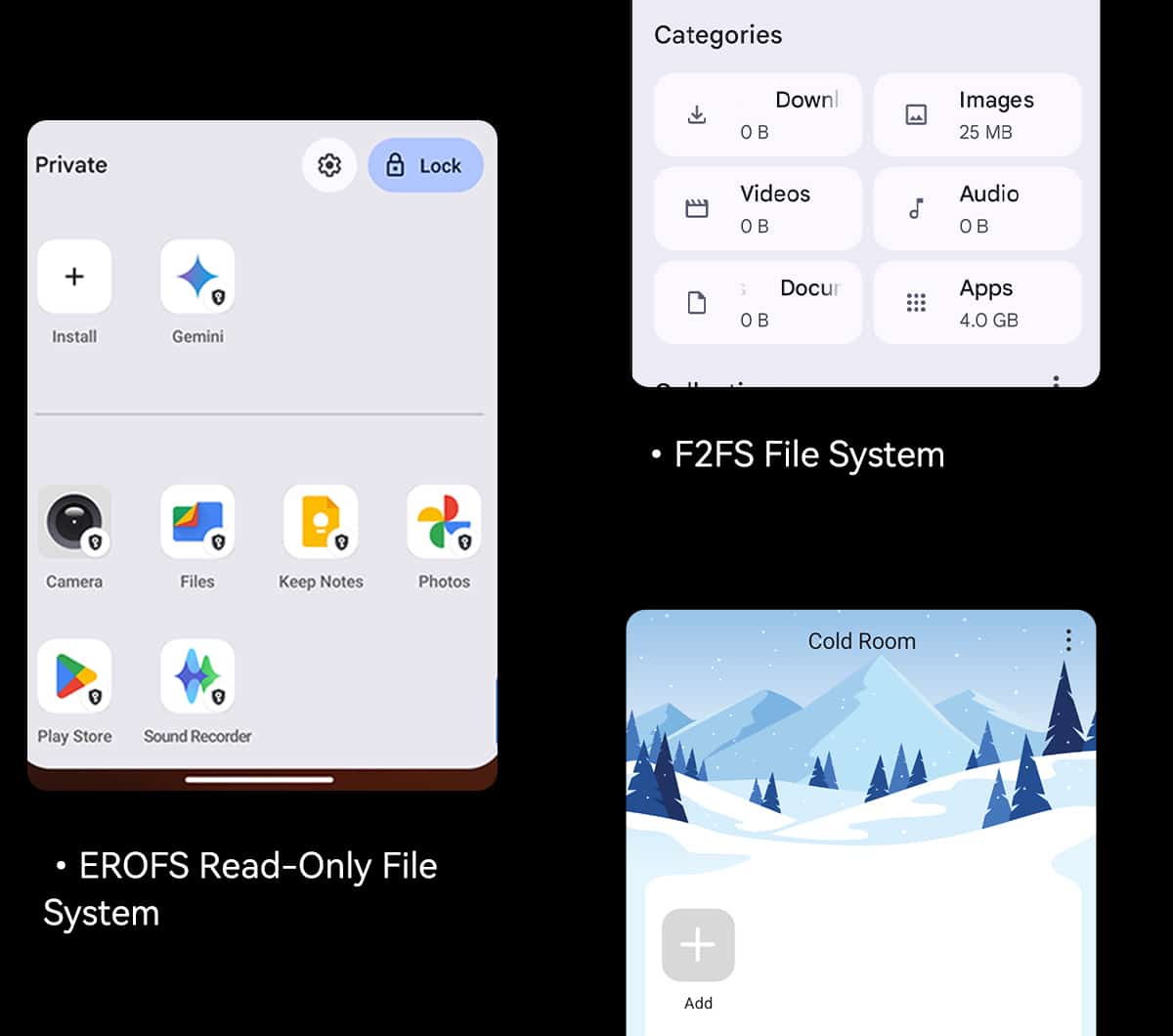Image resolution: width=1173 pixels, height=1036 pixels.
Task: Click the EROFS Read-Only File System caption
Action: pos(240,889)
